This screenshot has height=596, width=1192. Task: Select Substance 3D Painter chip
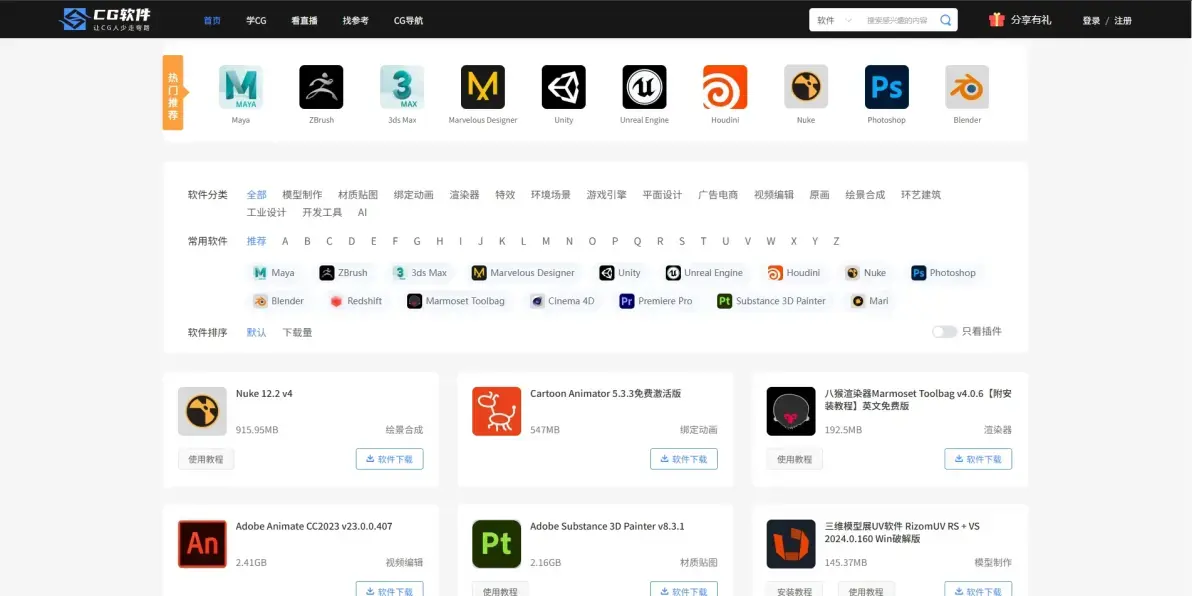pyautogui.click(x=772, y=301)
